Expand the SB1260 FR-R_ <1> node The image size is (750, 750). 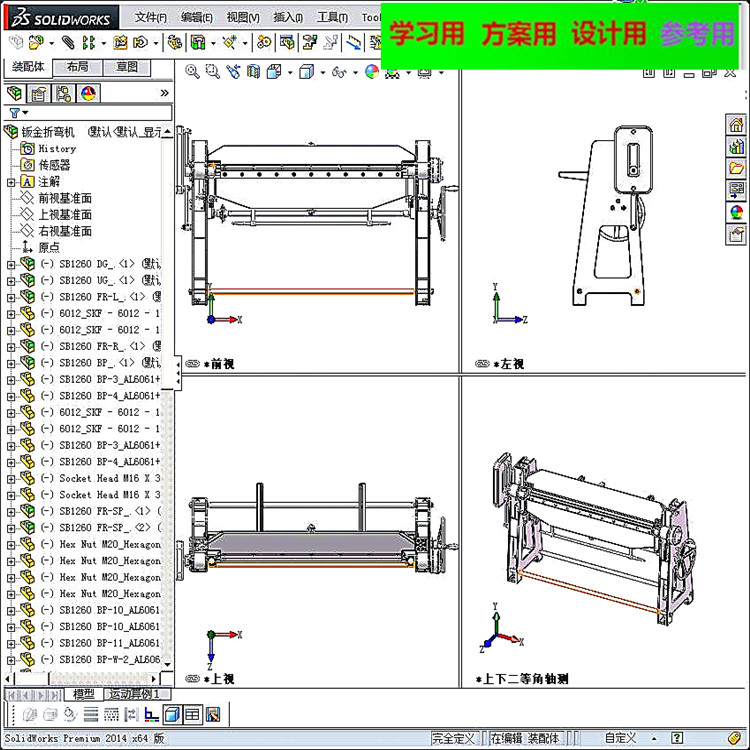coord(11,347)
